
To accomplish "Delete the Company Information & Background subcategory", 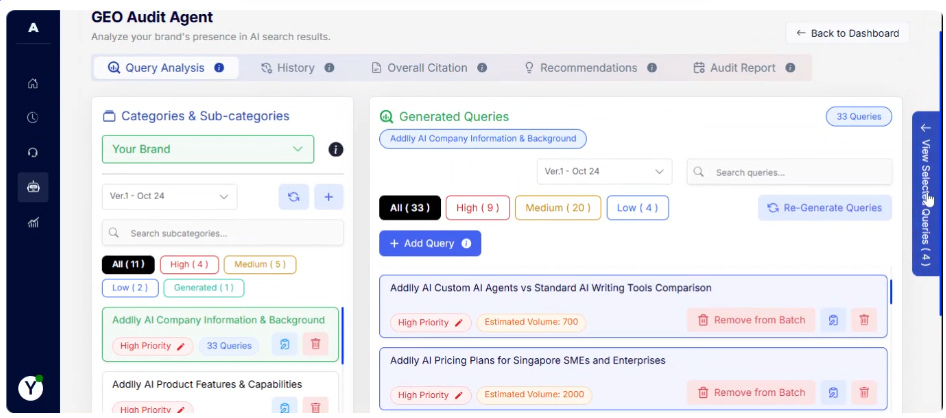I will point(316,344).
